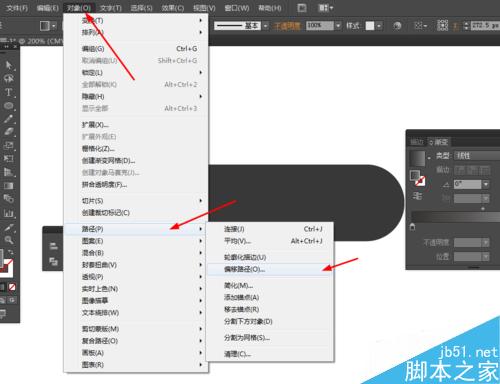The image size is (500, 384).
Task: Open the 编辑(E) menu
Action: (x=48, y=8)
